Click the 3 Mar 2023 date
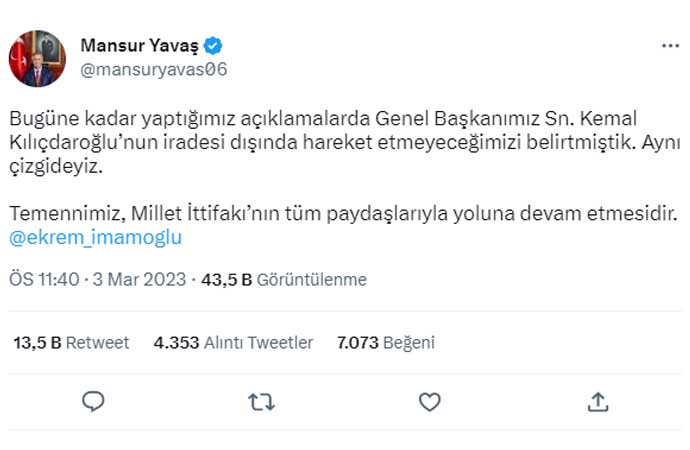 tap(142, 280)
